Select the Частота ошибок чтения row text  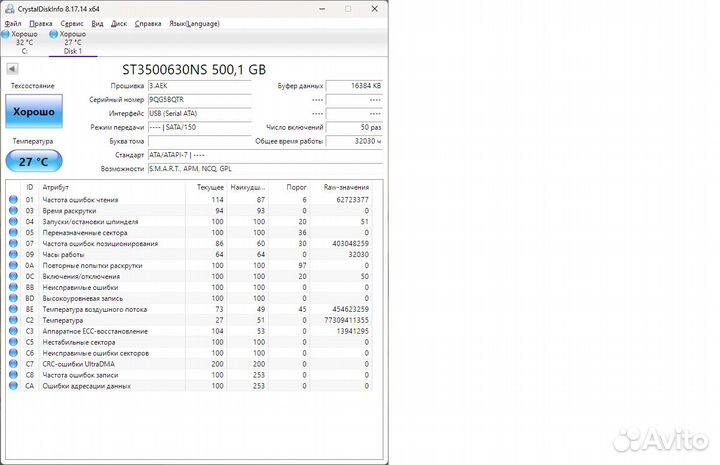pos(80,200)
